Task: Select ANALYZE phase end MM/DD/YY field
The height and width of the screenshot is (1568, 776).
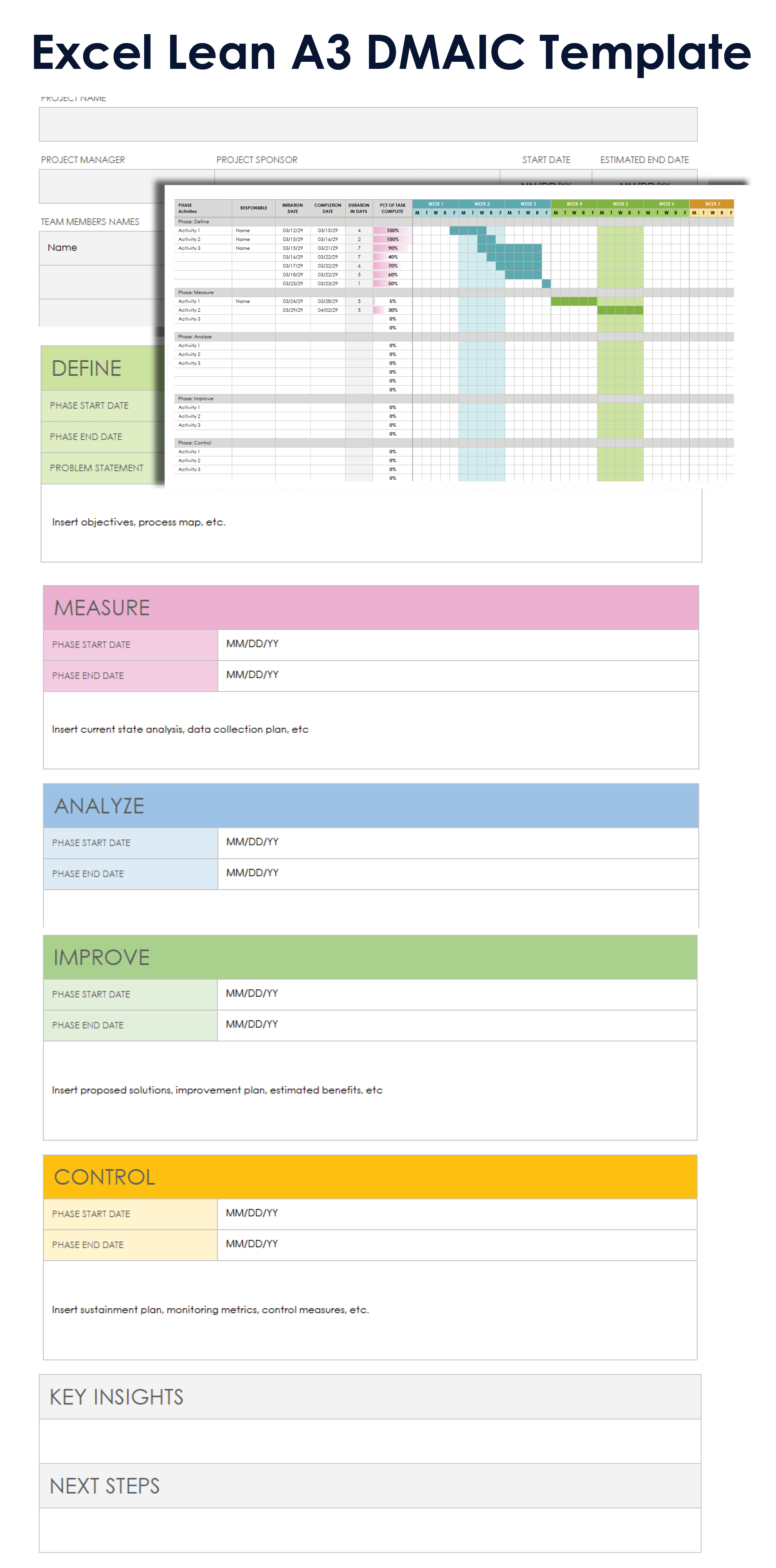Action: [458, 874]
